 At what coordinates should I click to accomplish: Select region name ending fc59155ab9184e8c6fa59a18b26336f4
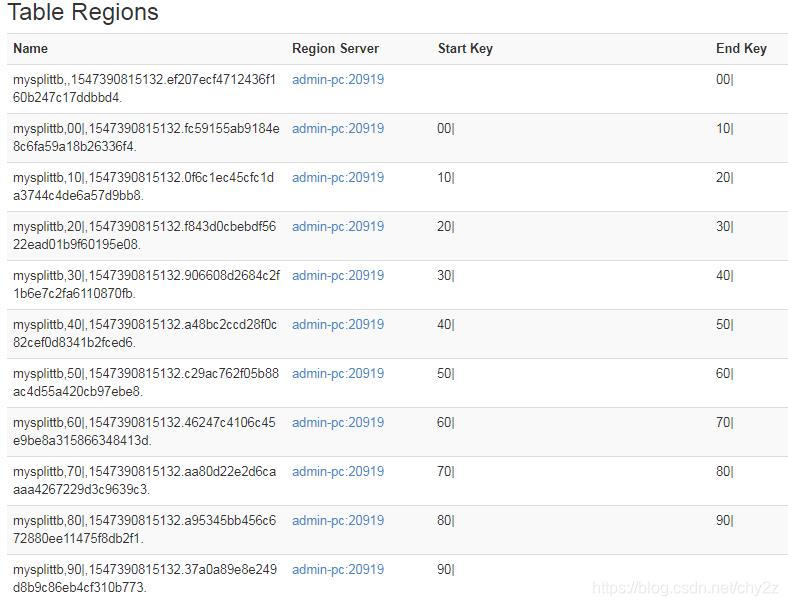coord(146,138)
